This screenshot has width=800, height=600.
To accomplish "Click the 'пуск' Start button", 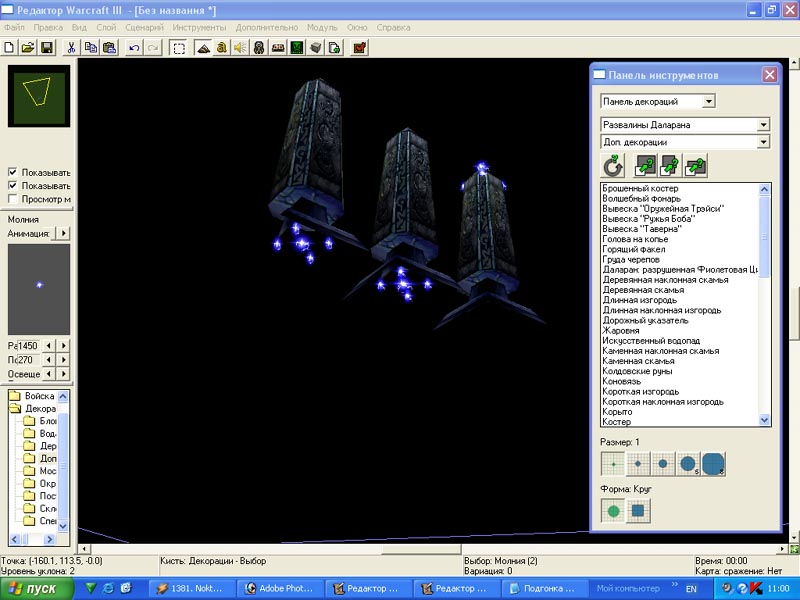I will point(36,589).
